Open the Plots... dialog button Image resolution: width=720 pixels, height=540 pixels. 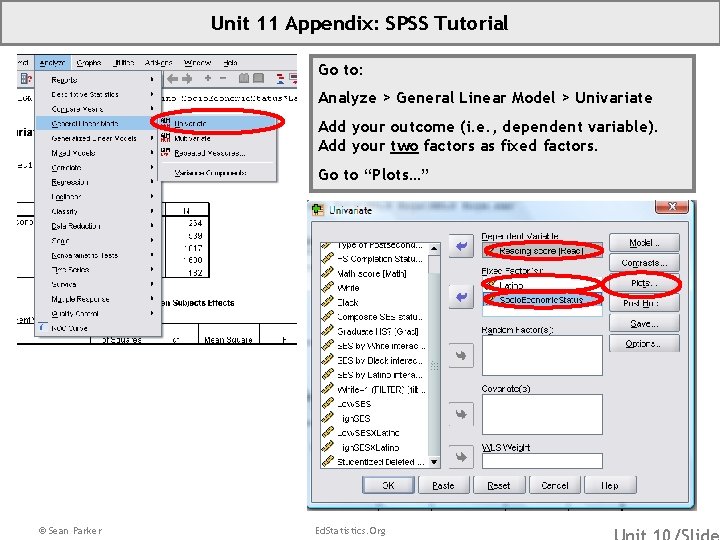click(644, 283)
